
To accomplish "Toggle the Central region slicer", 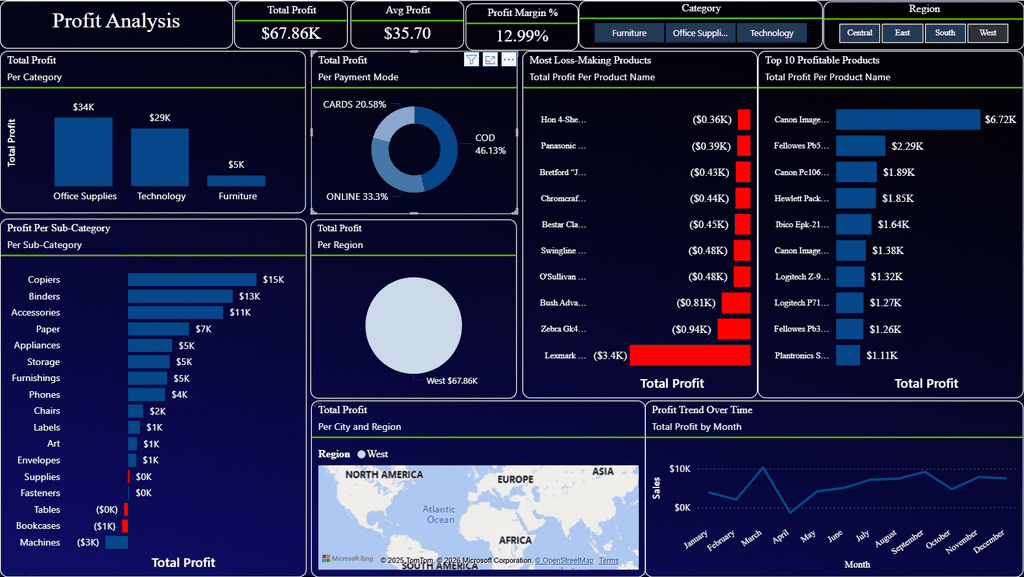I will coord(859,33).
